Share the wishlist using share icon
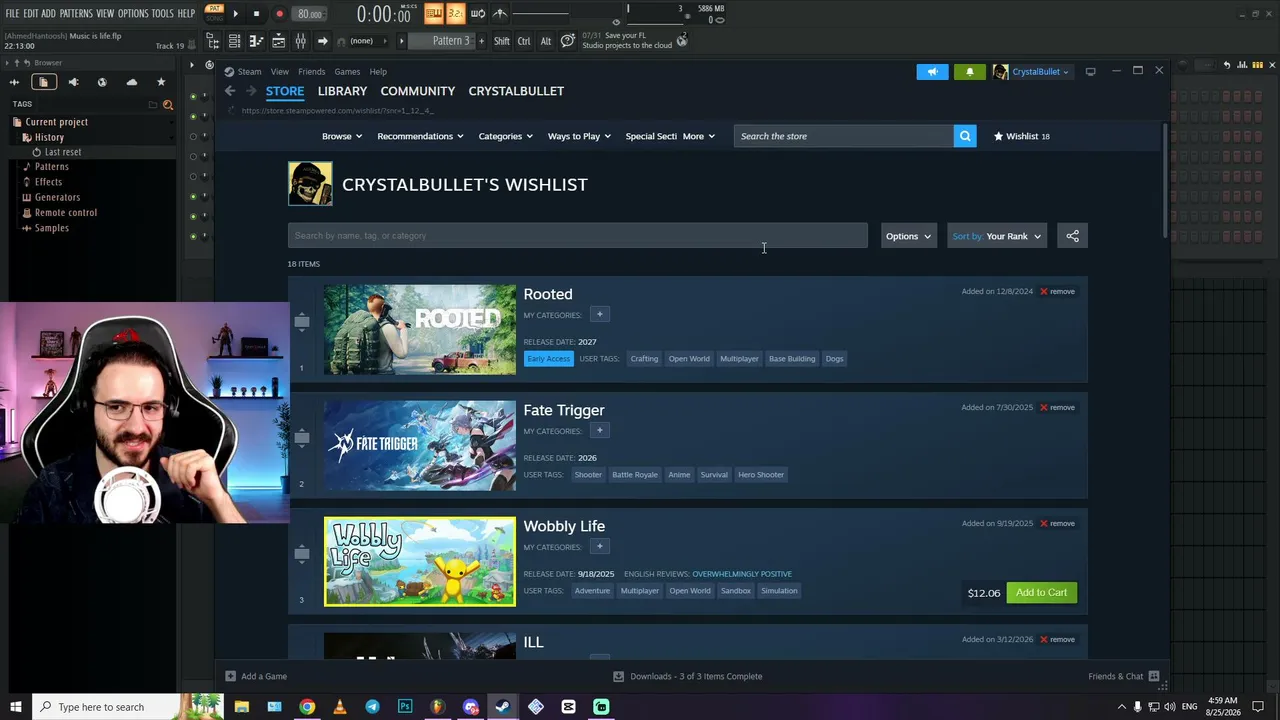Image resolution: width=1280 pixels, height=720 pixels. pyautogui.click(x=1072, y=236)
